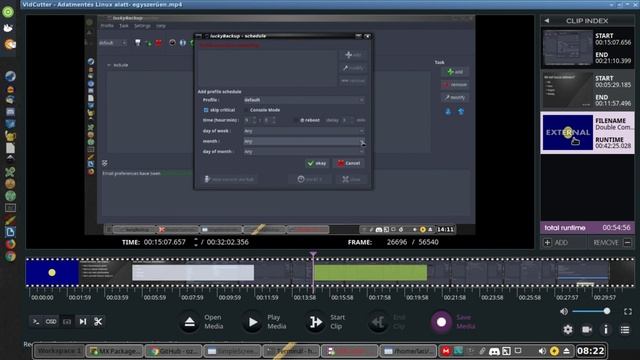Viewport: 640px width, 360px height.
Task: Click Task remove button in preview
Action: click(x=455, y=84)
